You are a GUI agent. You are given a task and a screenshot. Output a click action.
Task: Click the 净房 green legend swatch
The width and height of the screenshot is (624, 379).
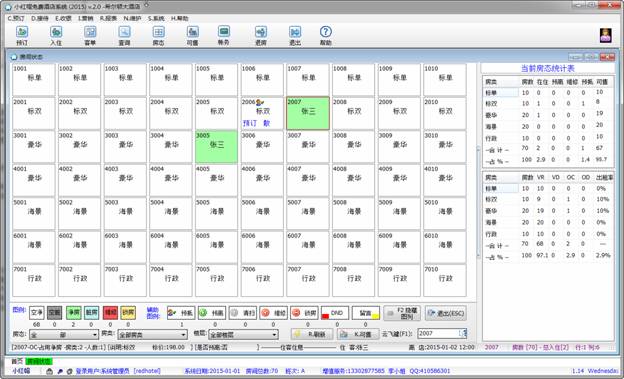click(x=74, y=313)
